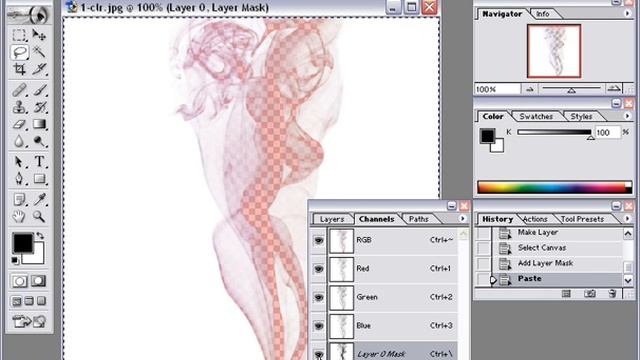Select the Magic Wand tool
Image resolution: width=640 pixels, height=360 pixels.
click(x=39, y=52)
